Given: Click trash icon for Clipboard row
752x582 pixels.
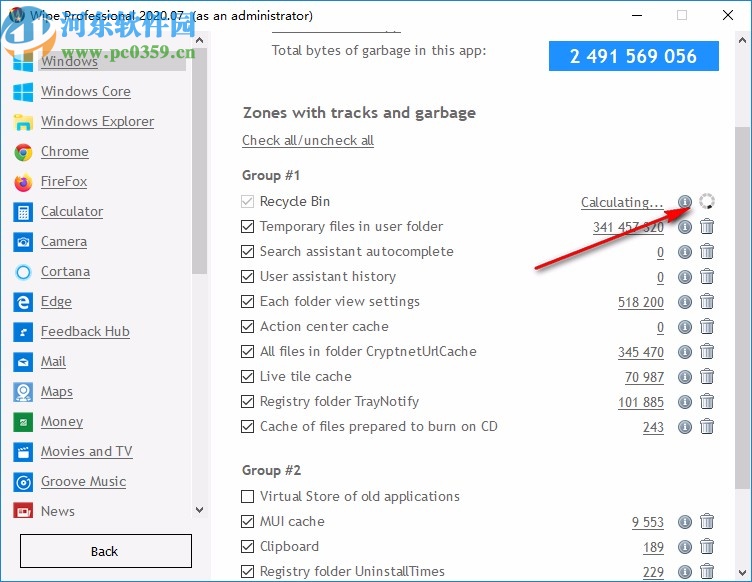Looking at the screenshot, I should pyautogui.click(x=707, y=547).
